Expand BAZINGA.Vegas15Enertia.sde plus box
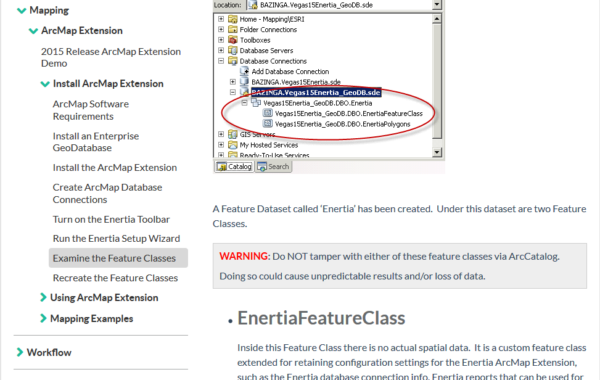The height and width of the screenshot is (380, 600). click(x=233, y=82)
